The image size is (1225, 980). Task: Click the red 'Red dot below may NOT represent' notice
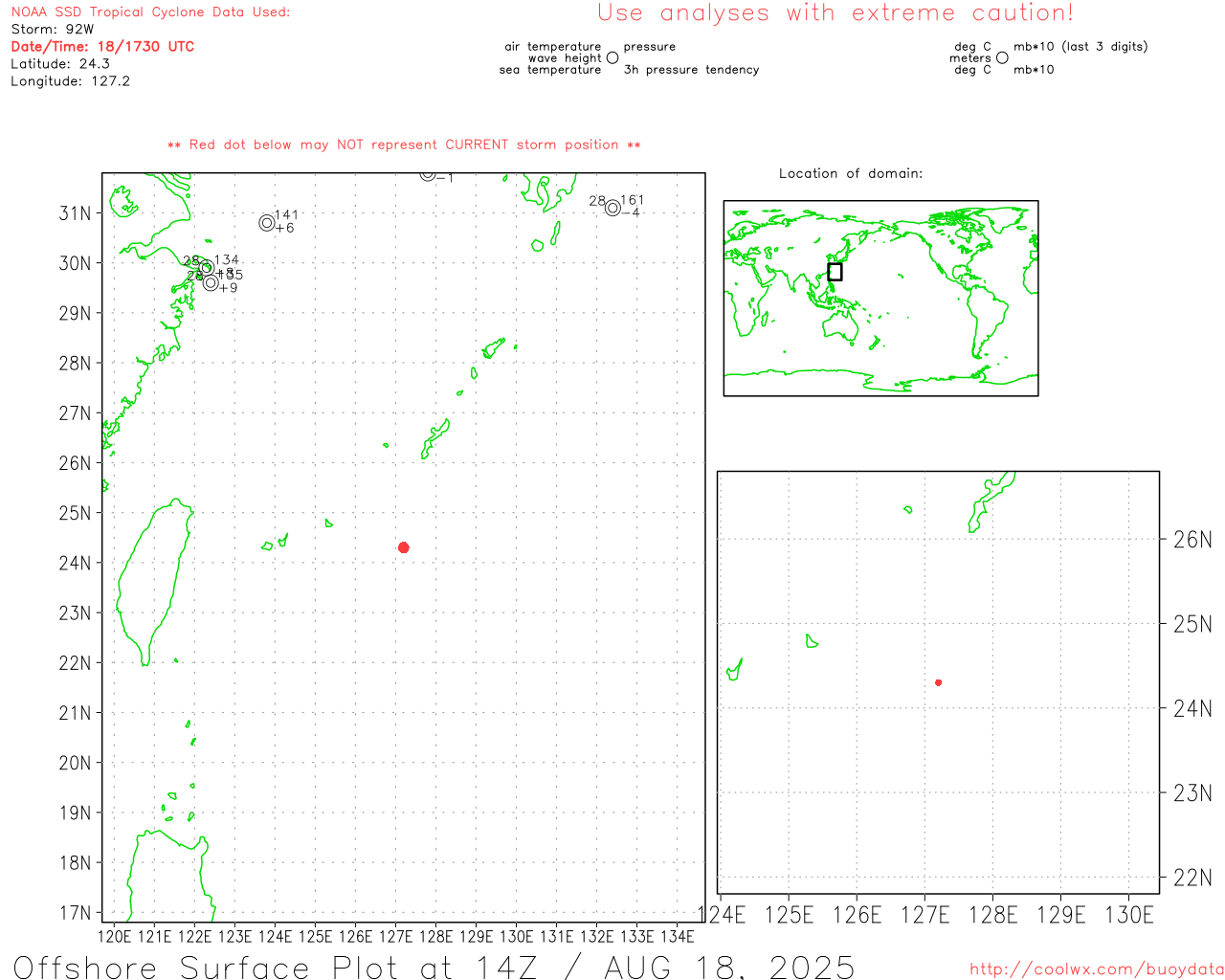pos(404,145)
